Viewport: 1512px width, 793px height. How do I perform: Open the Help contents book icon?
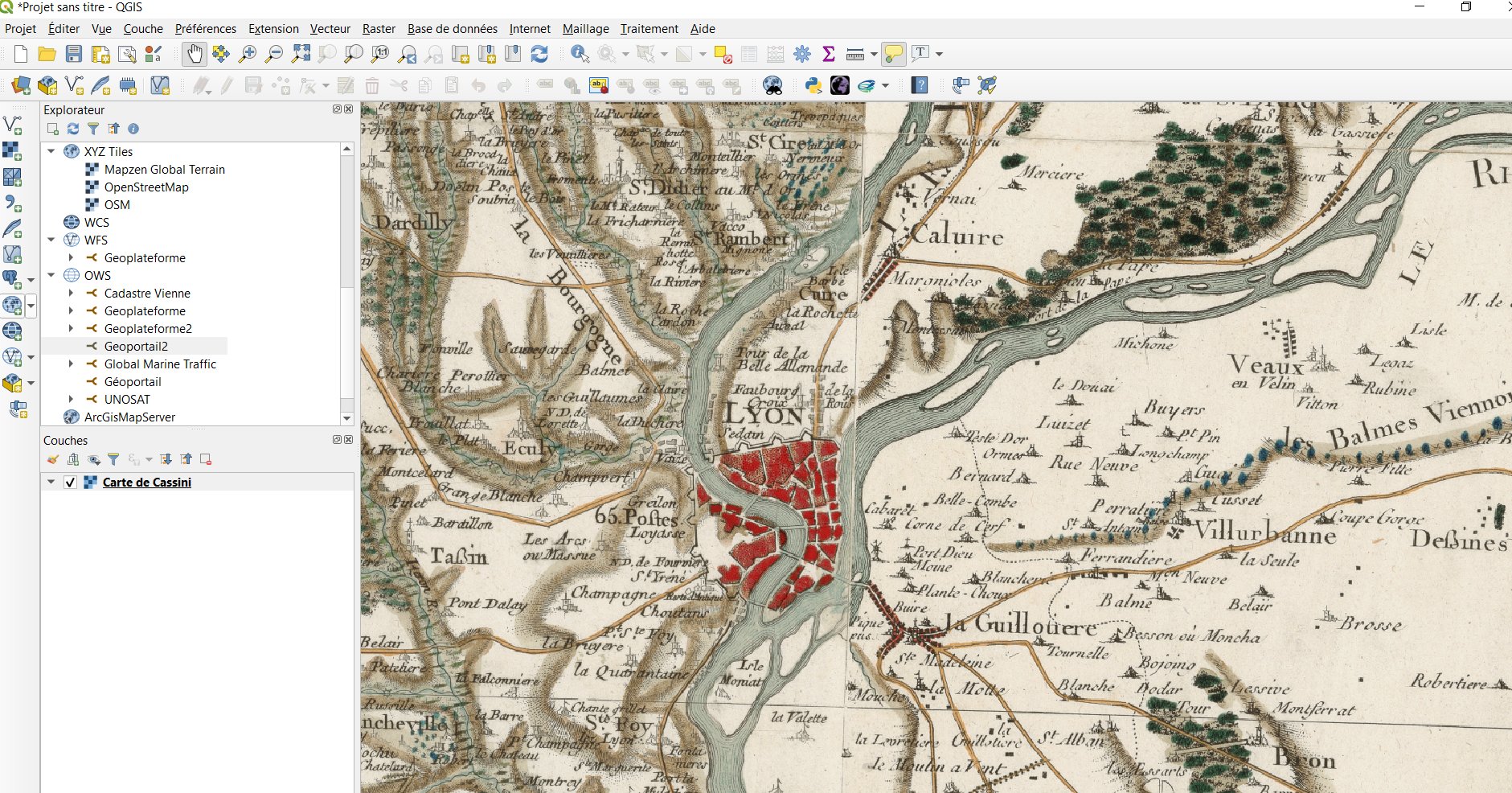tap(920, 85)
